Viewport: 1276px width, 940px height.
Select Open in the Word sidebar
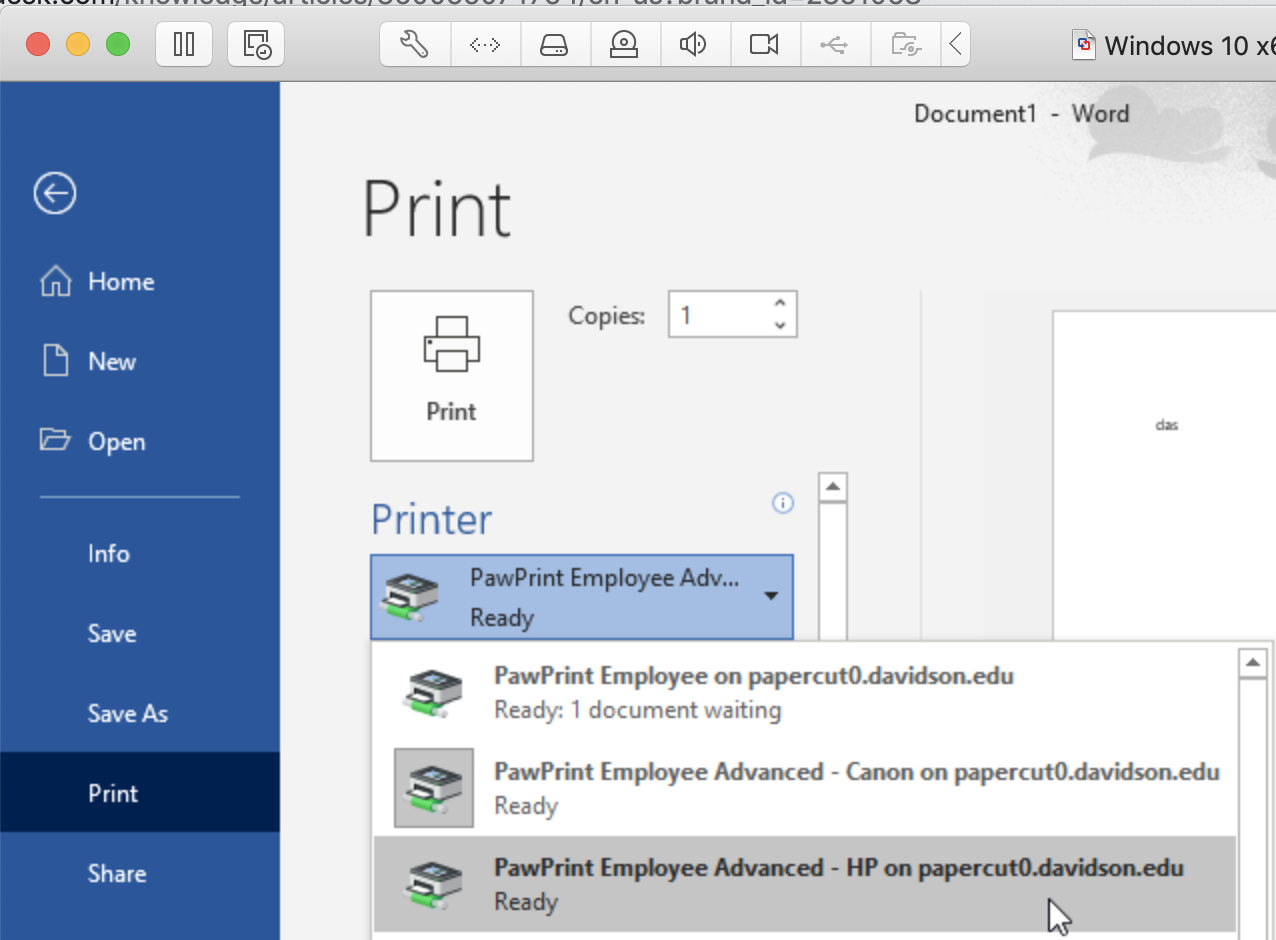[140, 441]
